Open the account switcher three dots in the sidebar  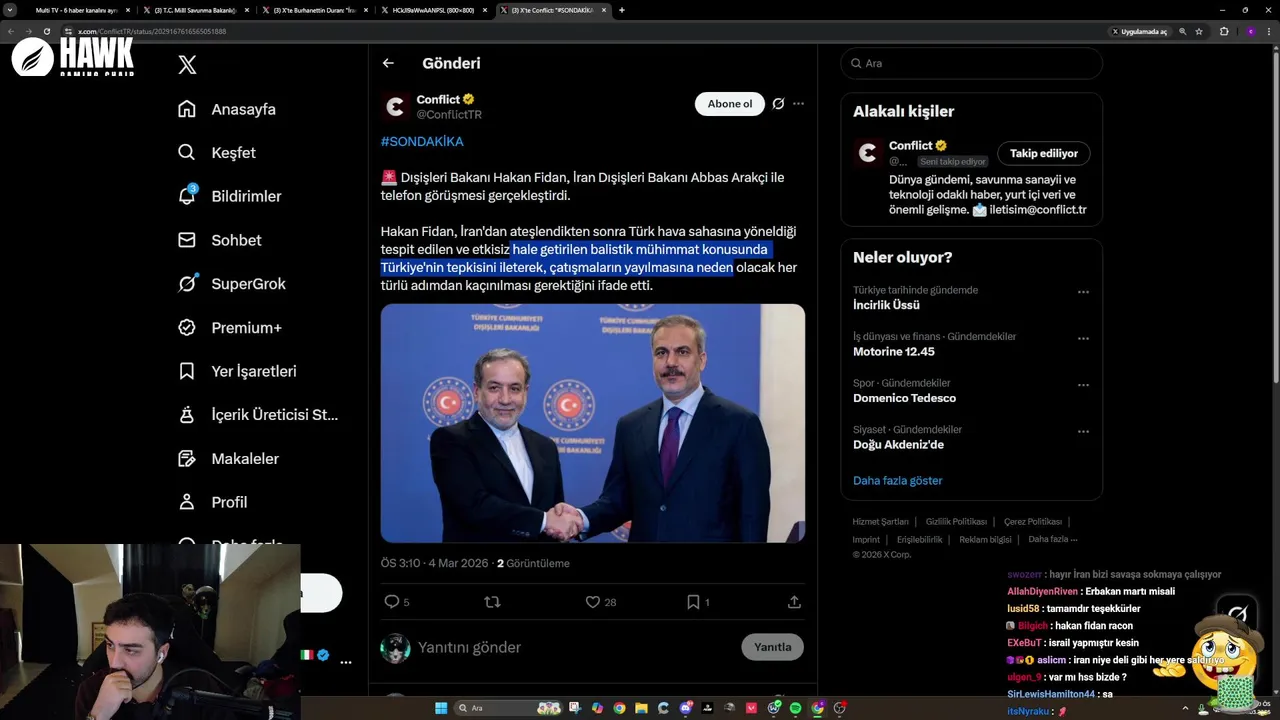pyautogui.click(x=346, y=662)
